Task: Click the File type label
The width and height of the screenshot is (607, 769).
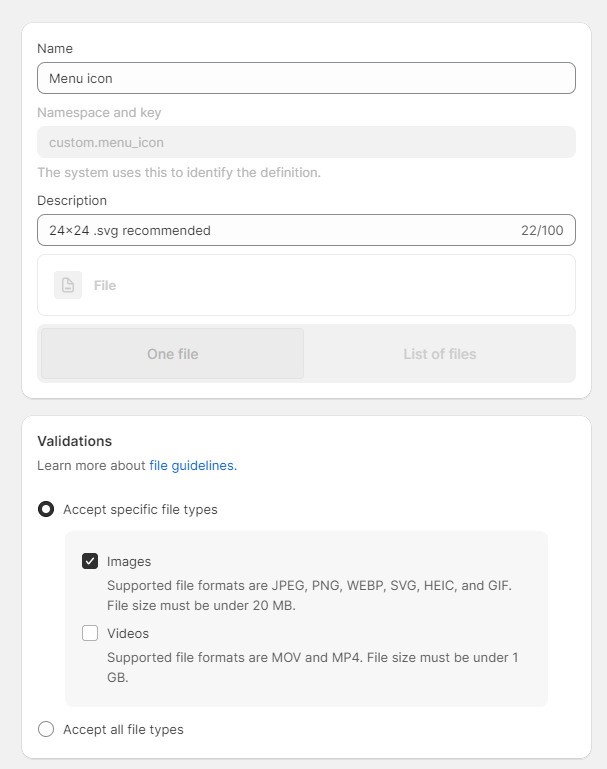Action: point(105,285)
